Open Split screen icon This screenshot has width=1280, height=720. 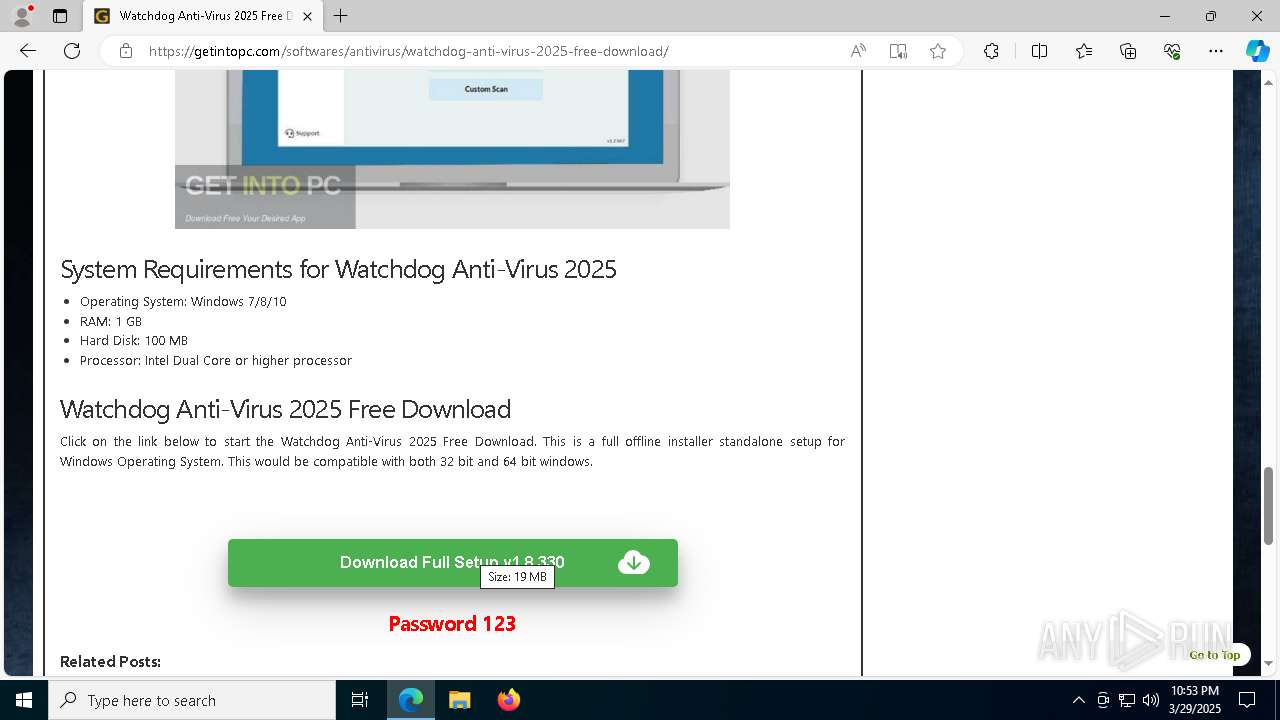point(1039,51)
